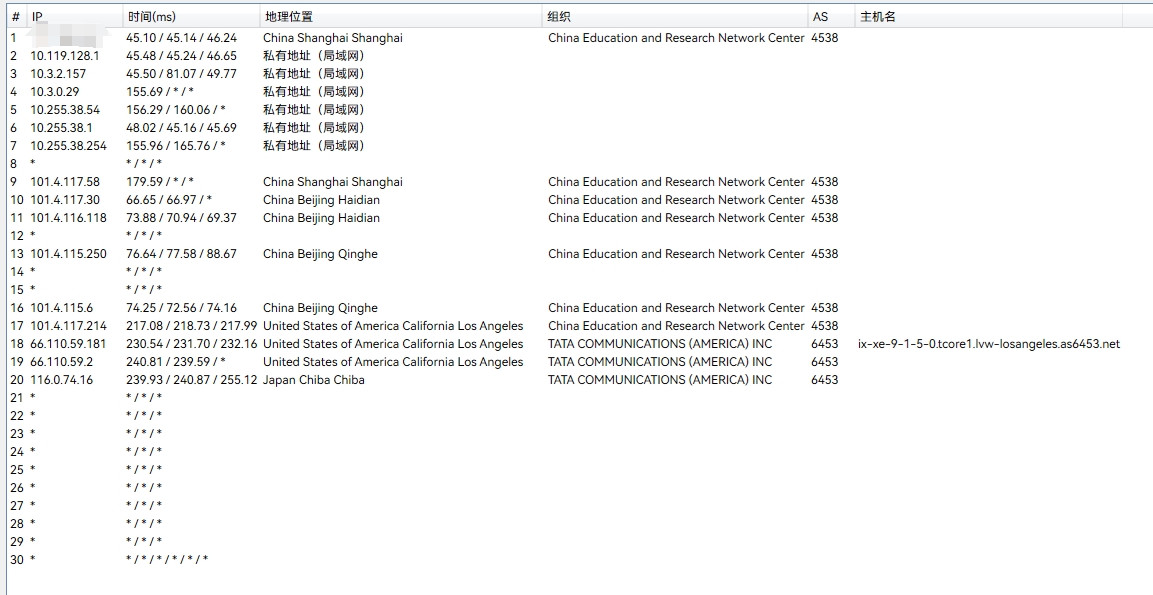
Task: Click latency value 45.10 / 45.14 / 46.24
Action: tap(181, 38)
